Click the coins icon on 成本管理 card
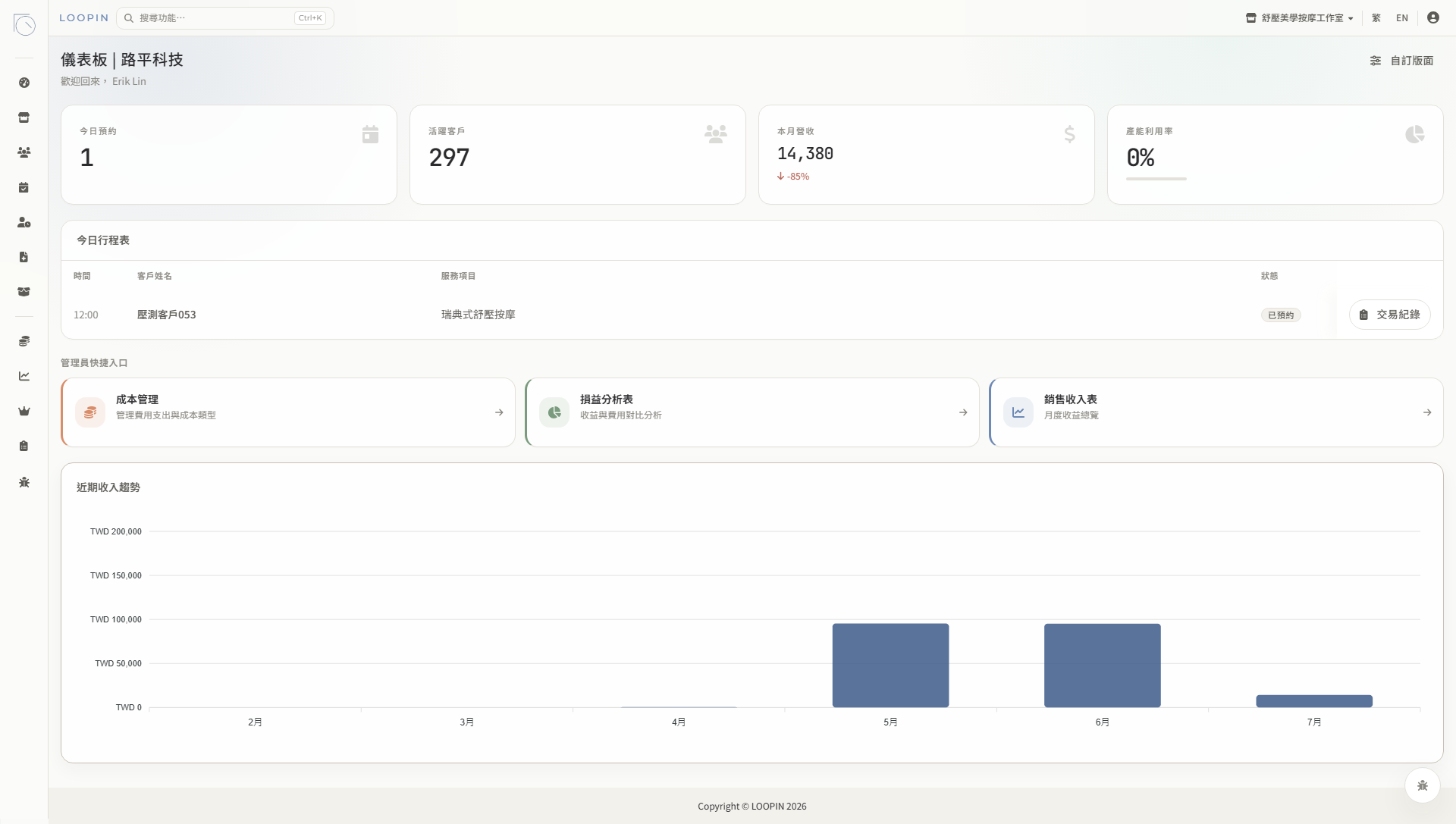The image size is (1456, 824). pos(90,412)
